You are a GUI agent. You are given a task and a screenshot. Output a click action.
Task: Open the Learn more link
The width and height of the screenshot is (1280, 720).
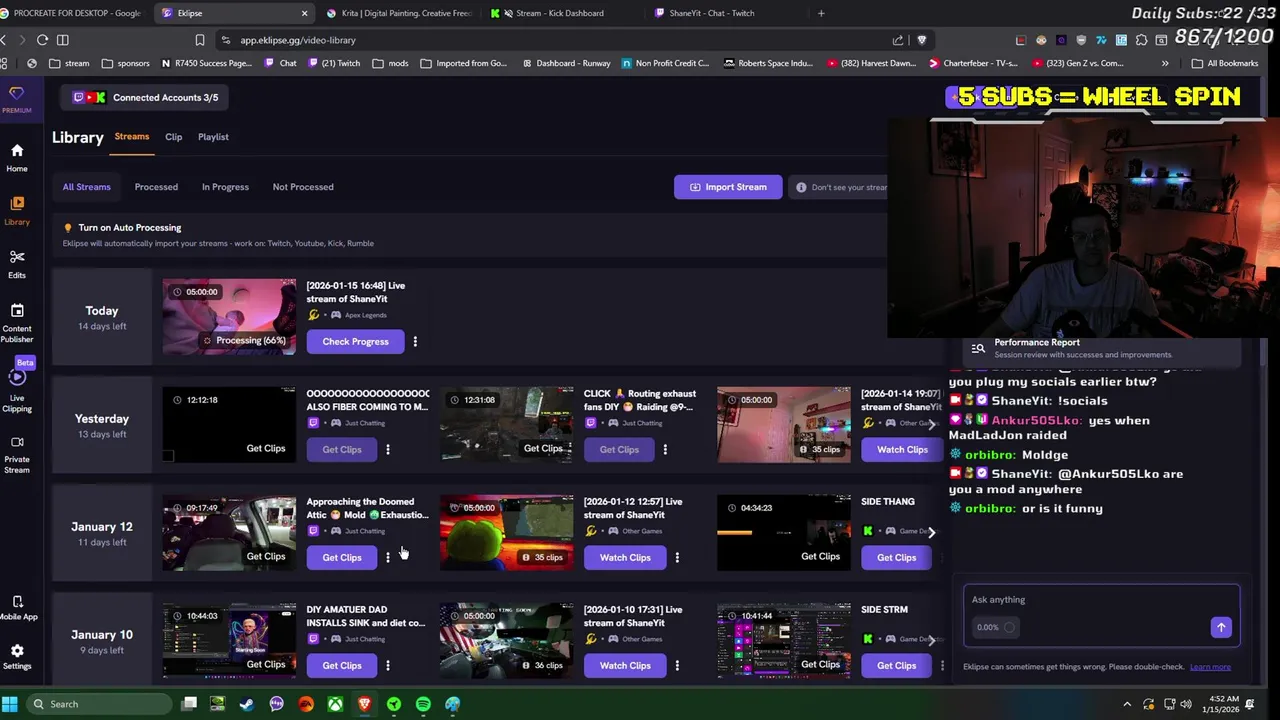click(x=1210, y=667)
